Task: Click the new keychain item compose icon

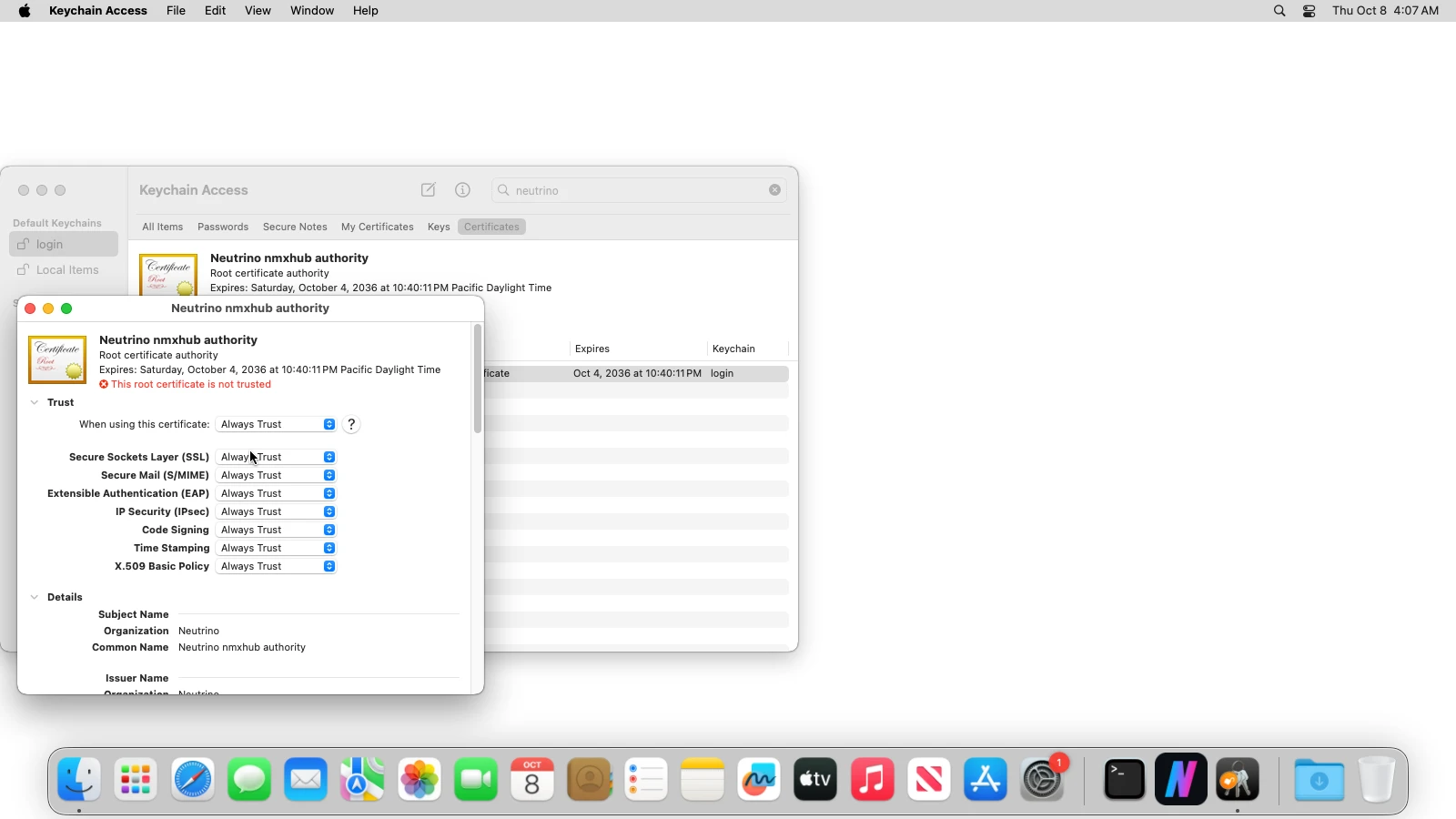Action: 429,190
